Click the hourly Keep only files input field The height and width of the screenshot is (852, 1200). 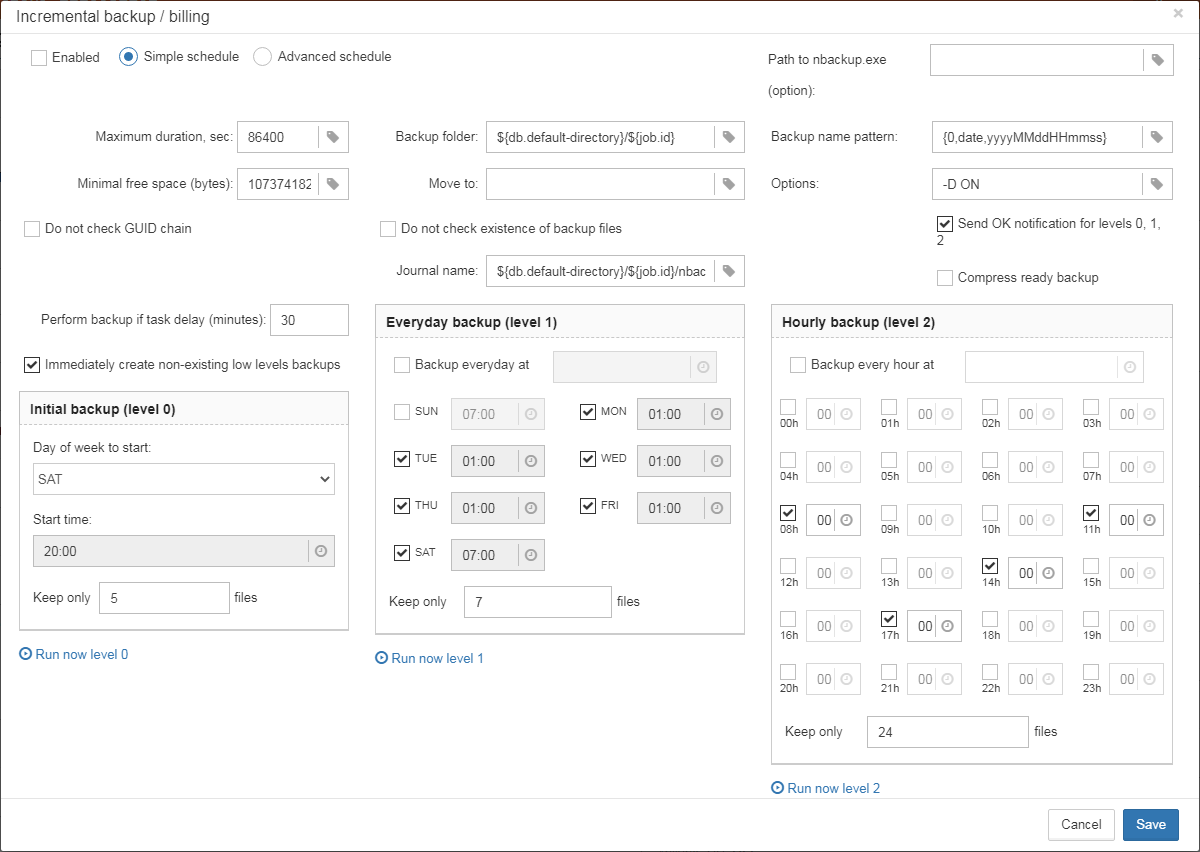(x=947, y=732)
